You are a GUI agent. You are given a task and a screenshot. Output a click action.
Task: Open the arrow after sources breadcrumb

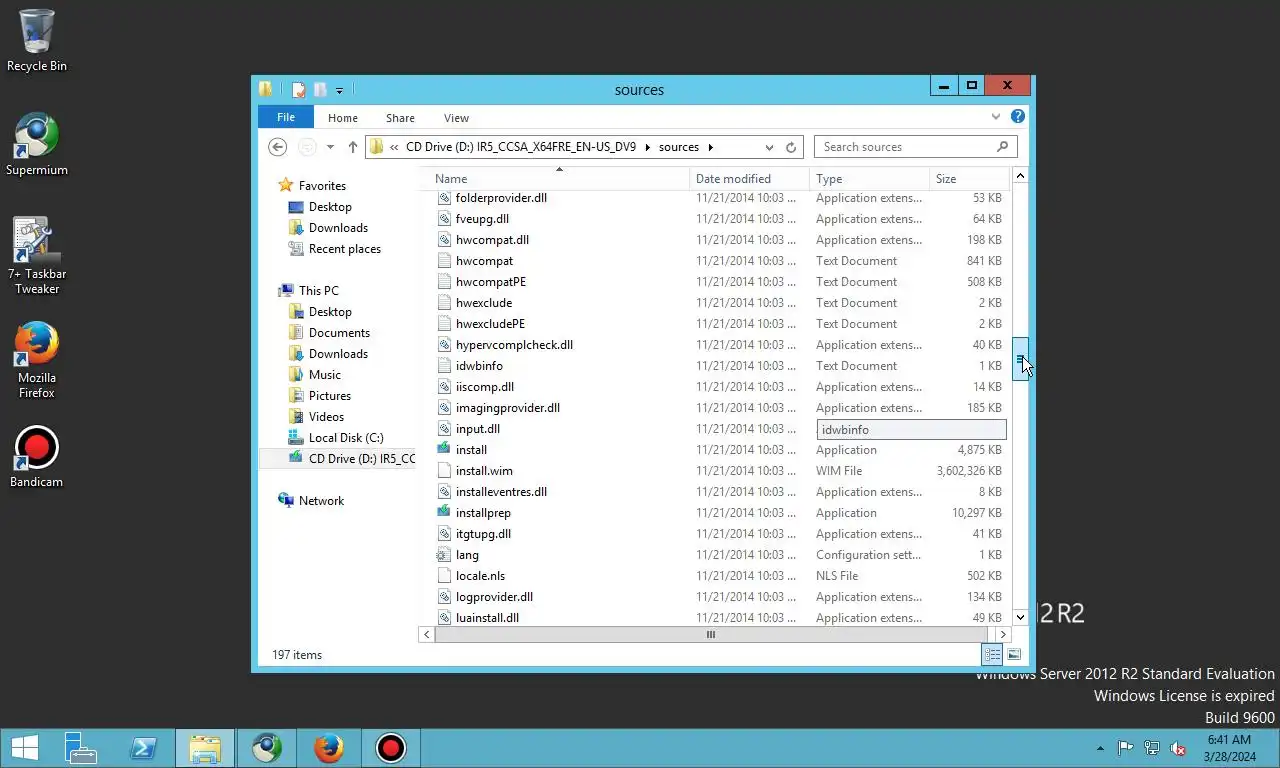(711, 147)
